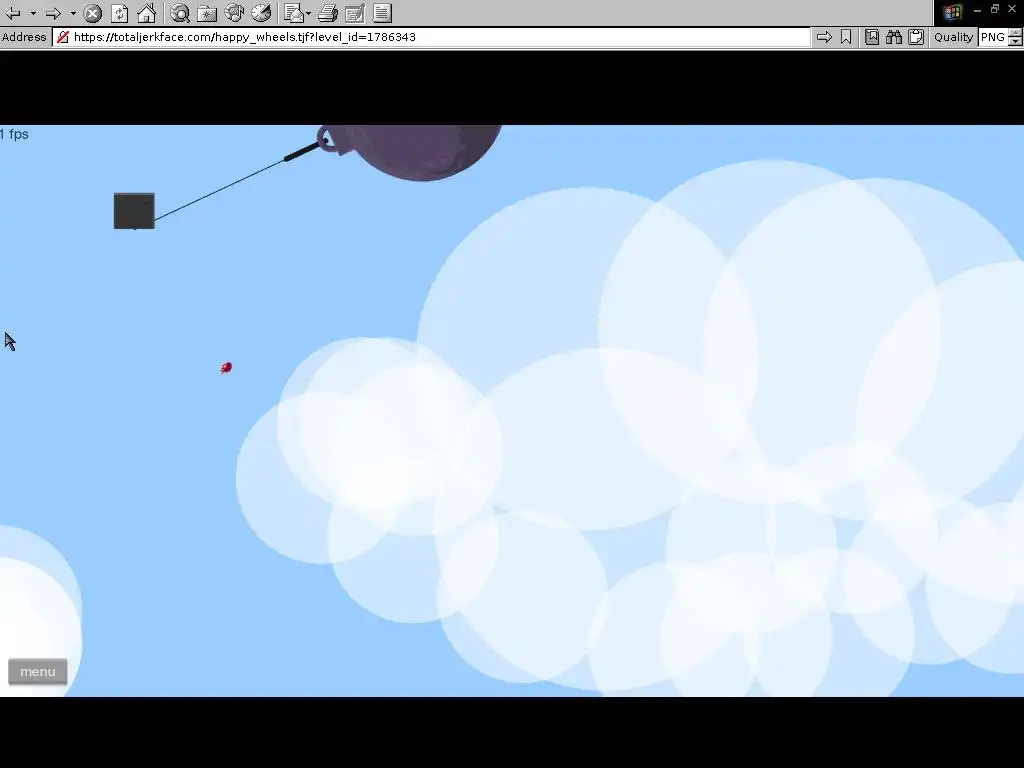Click the small red character in the sky
Screen dimensions: 1024x768
point(226,368)
